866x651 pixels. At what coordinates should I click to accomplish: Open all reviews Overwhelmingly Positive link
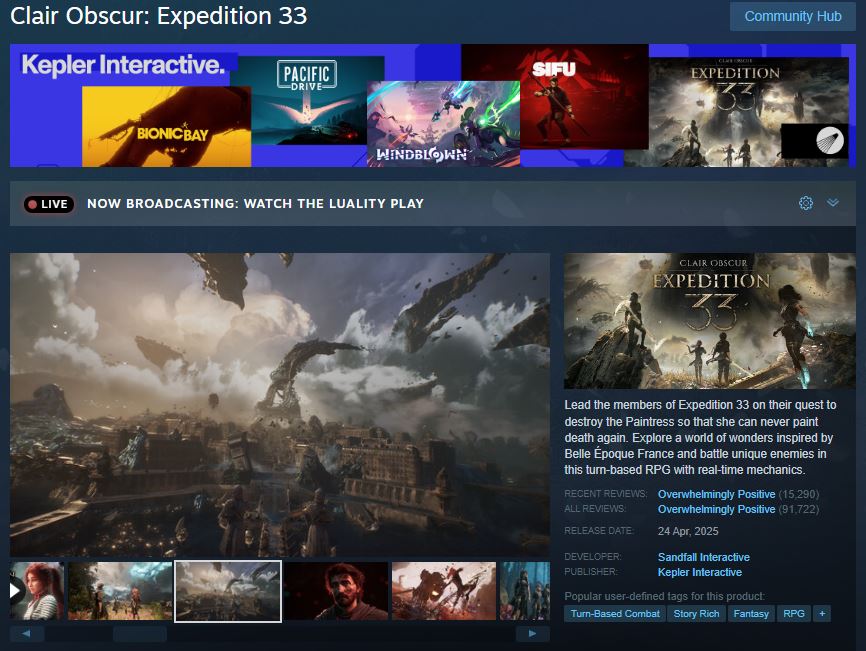pyautogui.click(x=716, y=509)
